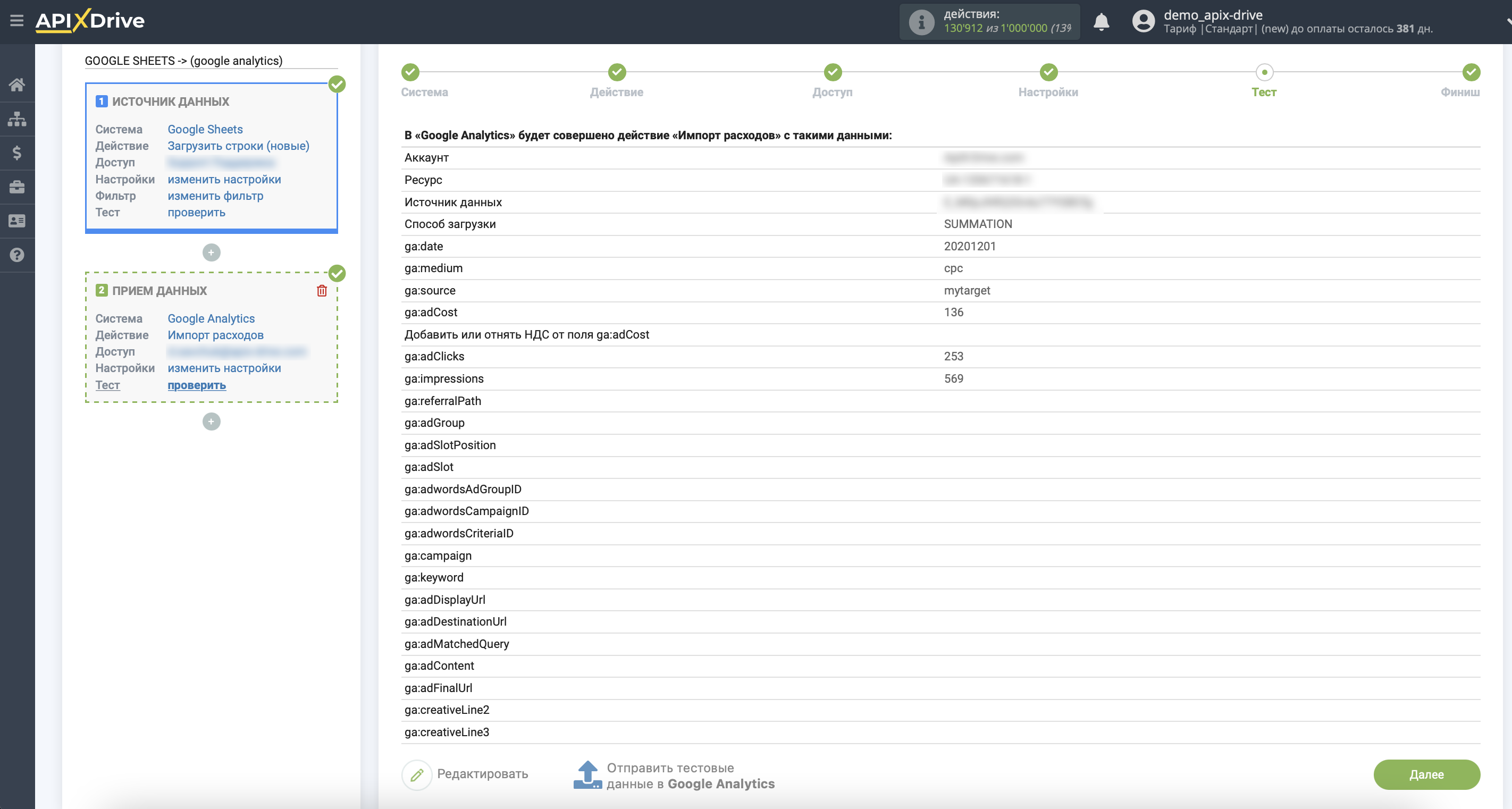Click the blurred Аккаунт value

[x=984, y=157]
